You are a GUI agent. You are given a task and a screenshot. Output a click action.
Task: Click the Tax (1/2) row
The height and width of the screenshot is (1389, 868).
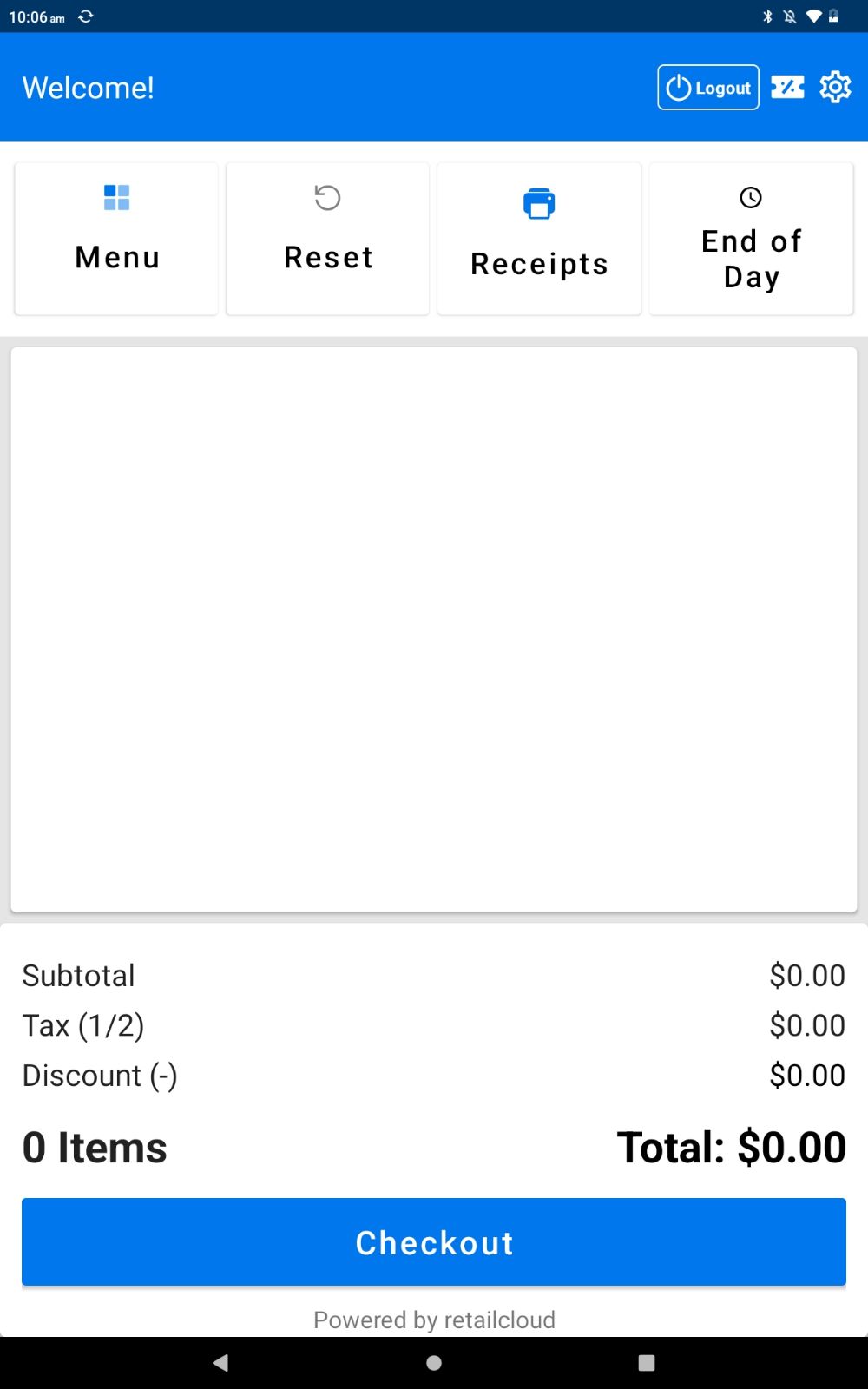(434, 1025)
